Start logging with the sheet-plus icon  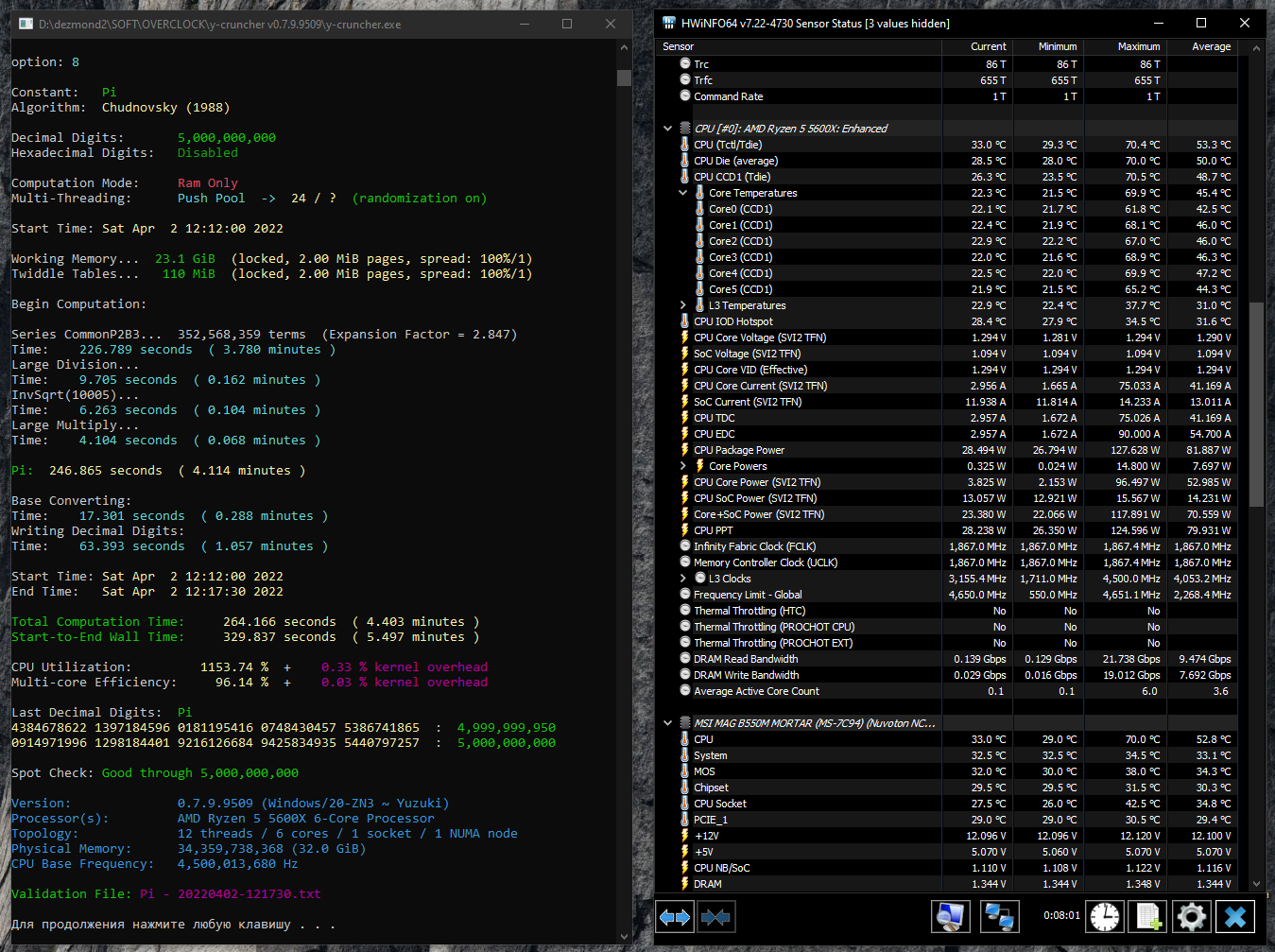(x=1147, y=917)
